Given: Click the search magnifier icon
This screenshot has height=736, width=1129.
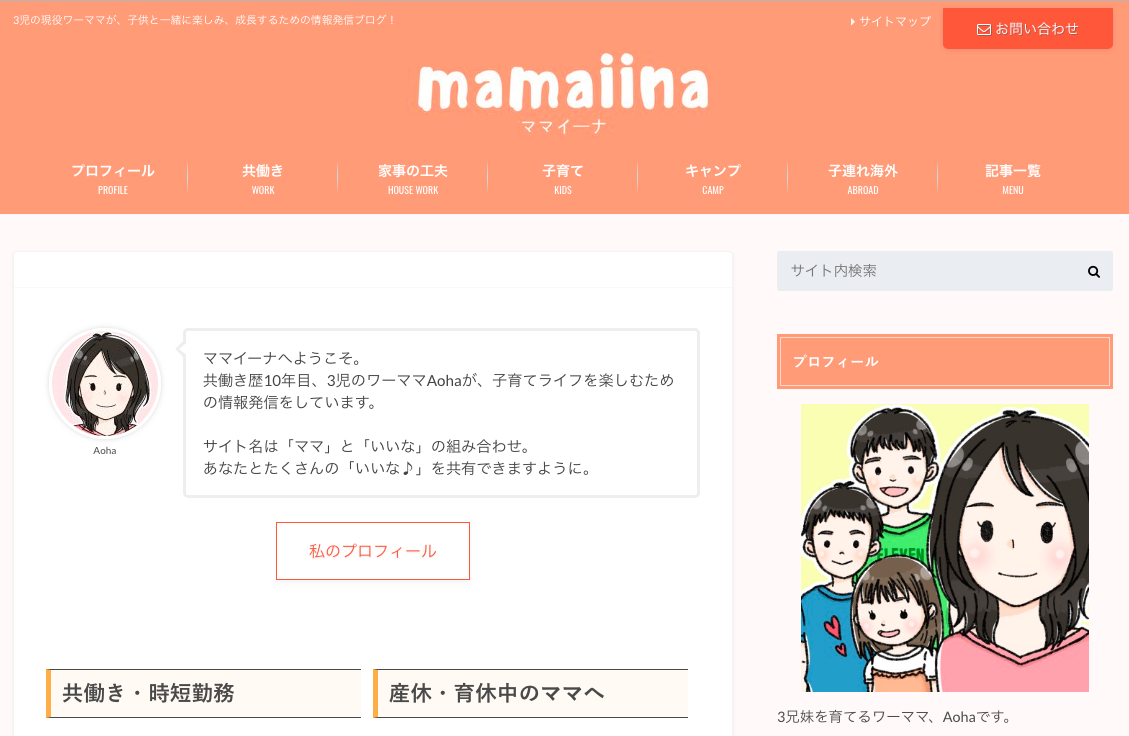Looking at the screenshot, I should (1093, 271).
